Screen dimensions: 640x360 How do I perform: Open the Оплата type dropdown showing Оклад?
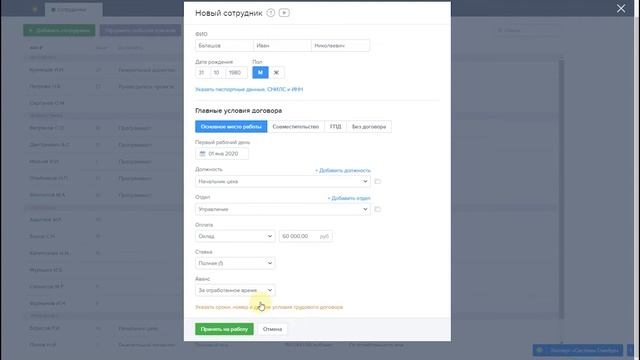pyautogui.click(x=235, y=236)
